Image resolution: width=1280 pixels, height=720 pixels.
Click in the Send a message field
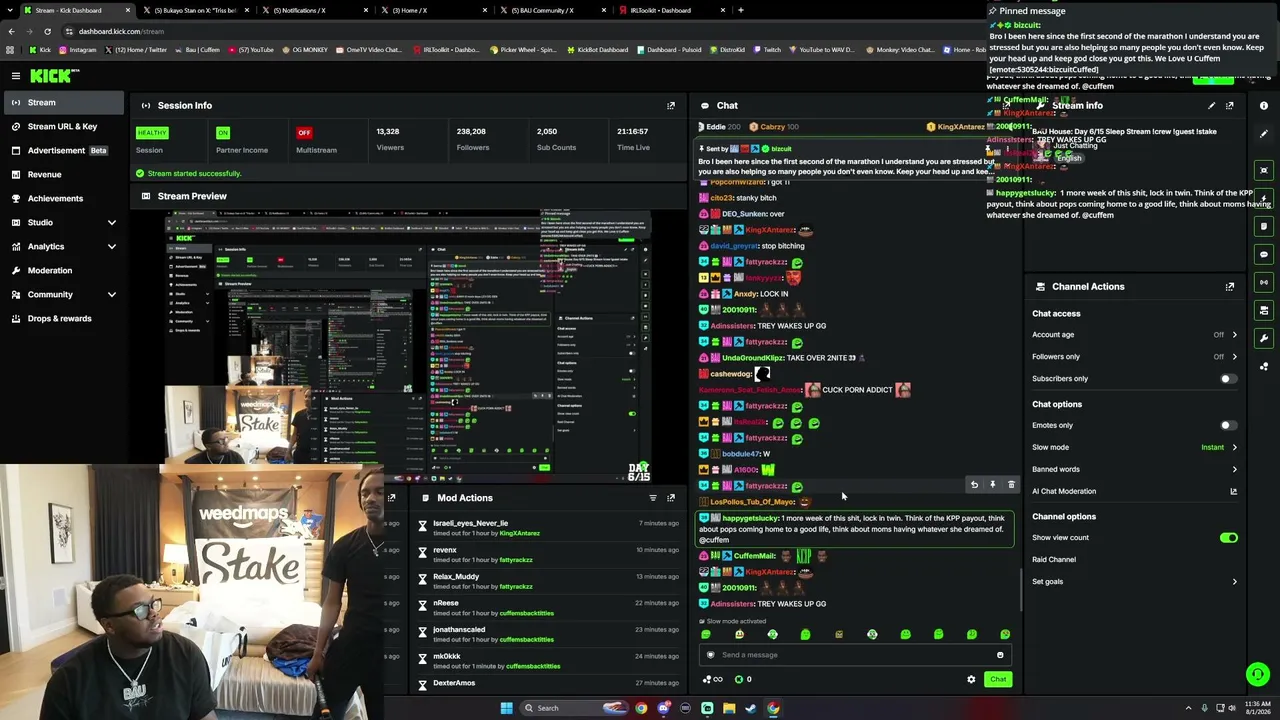[x=855, y=655]
